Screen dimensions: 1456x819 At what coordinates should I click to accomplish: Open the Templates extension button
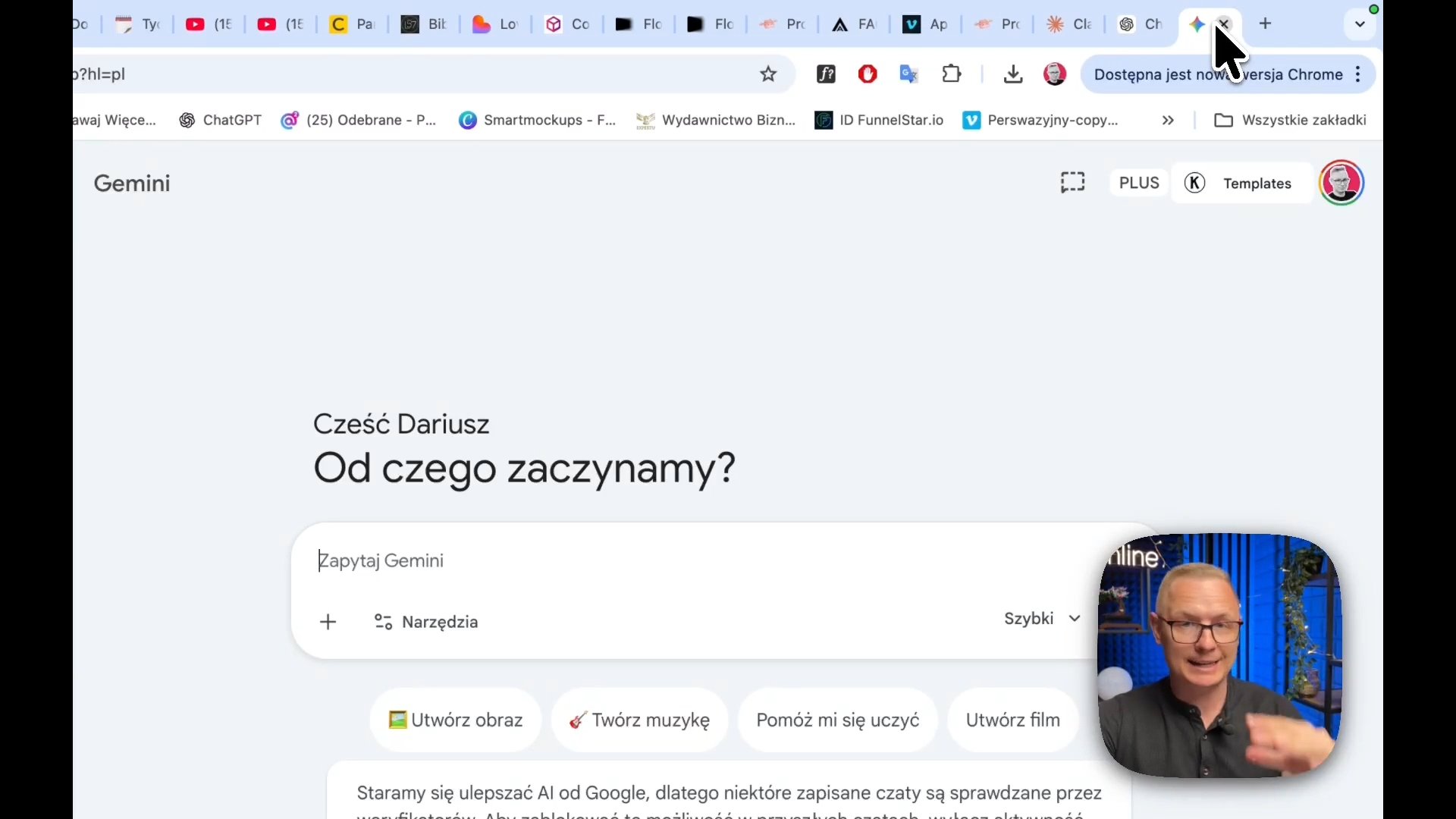pos(1242,183)
